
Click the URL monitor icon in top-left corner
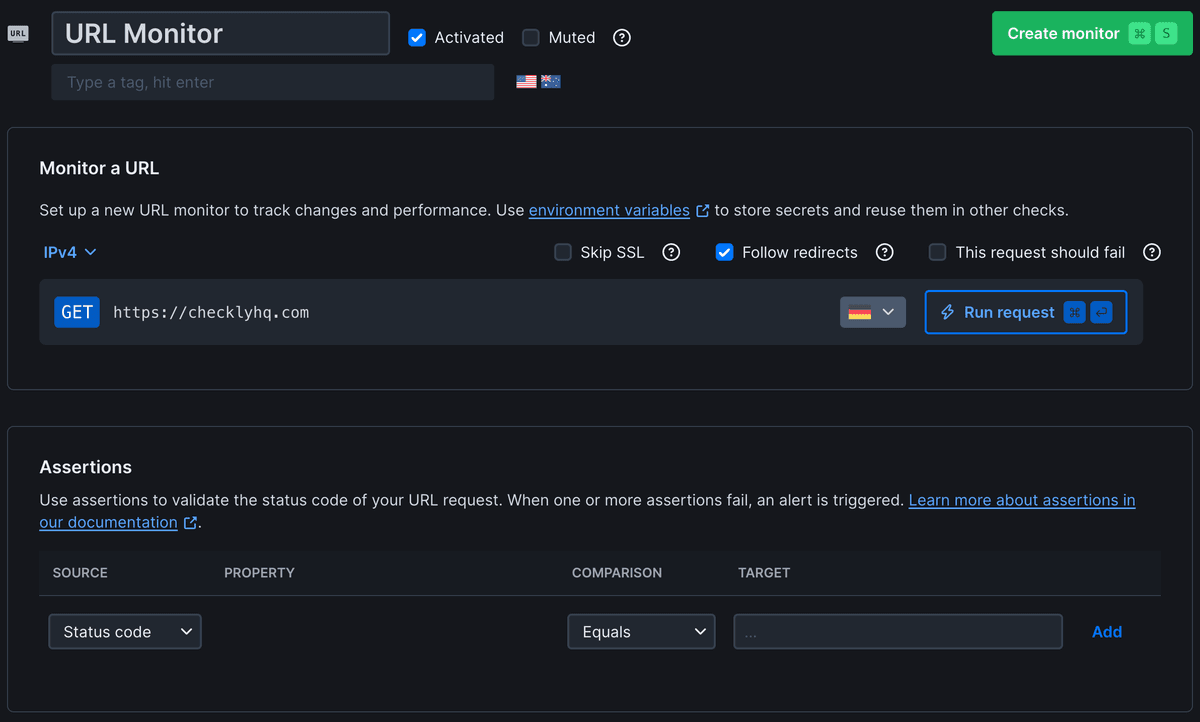click(17, 33)
